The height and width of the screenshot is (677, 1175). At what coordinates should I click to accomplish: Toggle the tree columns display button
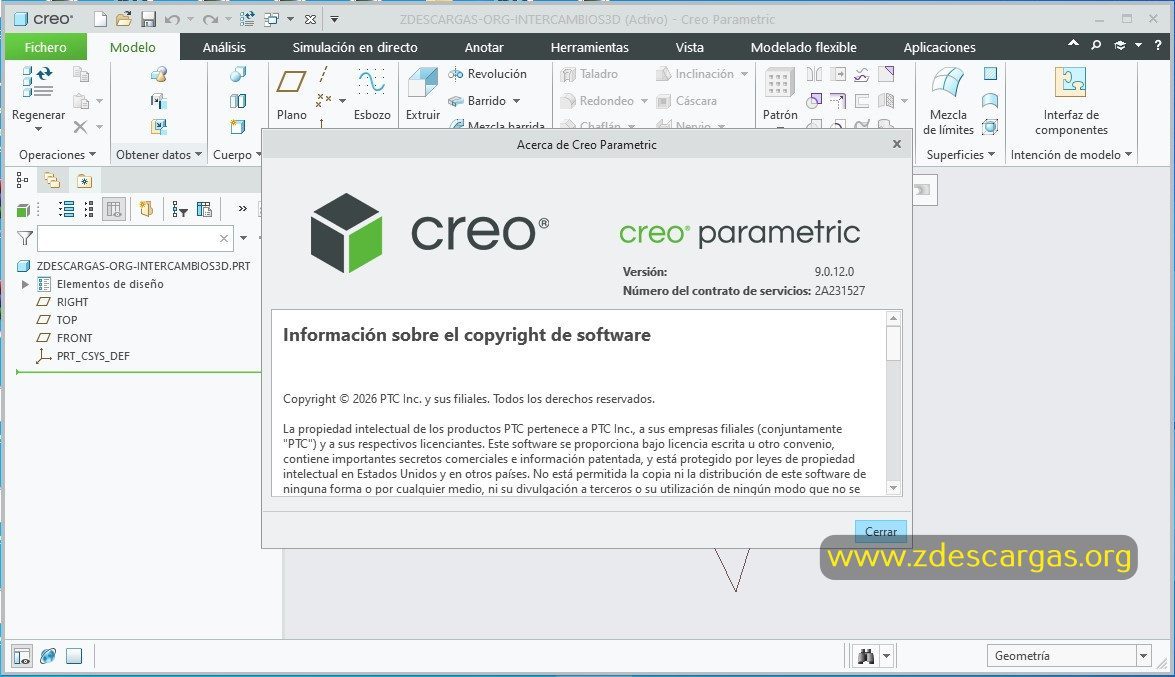point(114,209)
